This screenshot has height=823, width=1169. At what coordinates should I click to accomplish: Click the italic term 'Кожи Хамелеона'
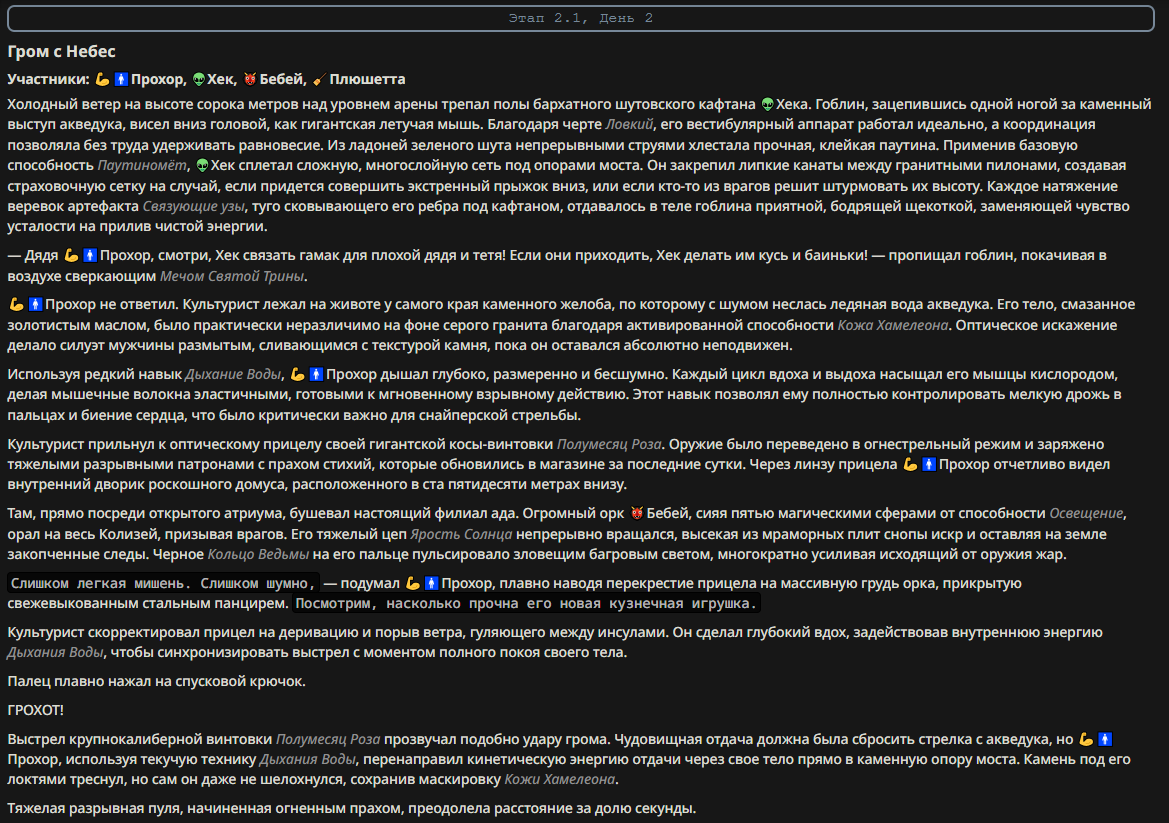coord(560,780)
